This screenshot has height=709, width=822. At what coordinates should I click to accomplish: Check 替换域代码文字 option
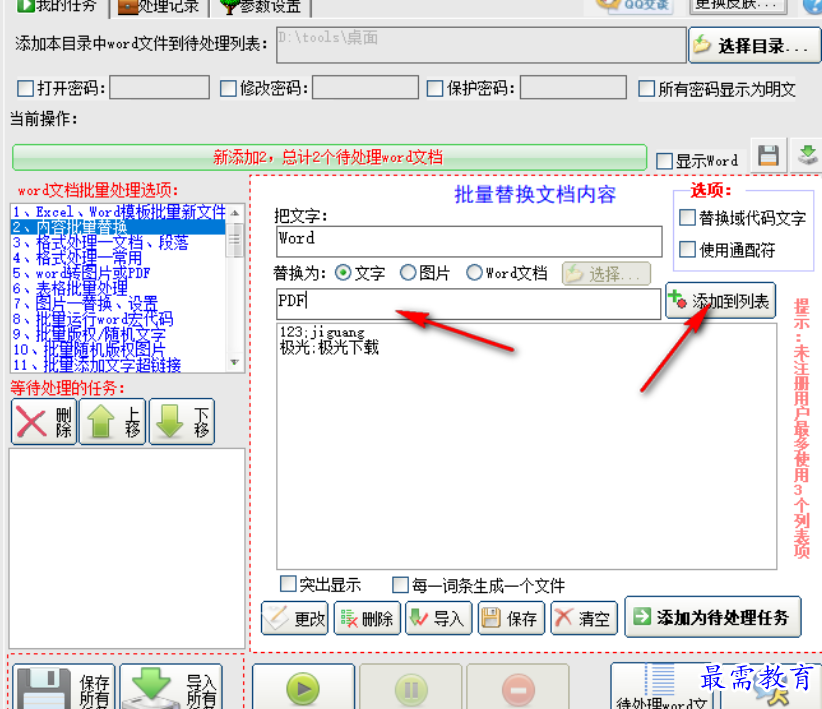click(x=687, y=217)
